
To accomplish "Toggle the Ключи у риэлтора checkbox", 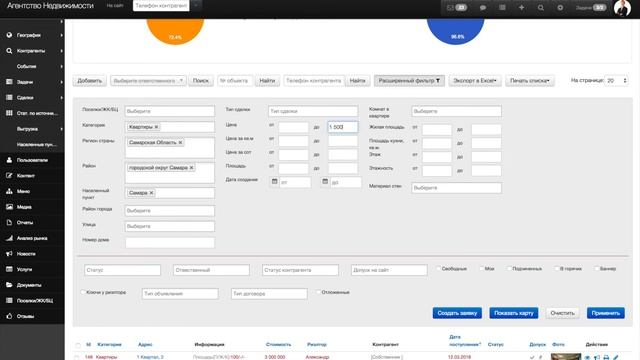I will [83, 292].
